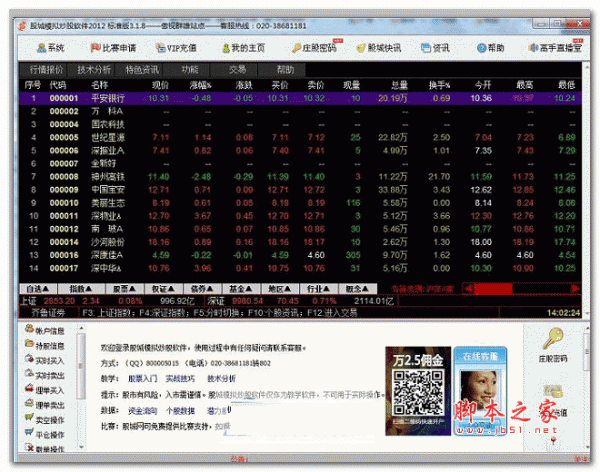
Task: Open the 功能 menu
Action: point(190,70)
